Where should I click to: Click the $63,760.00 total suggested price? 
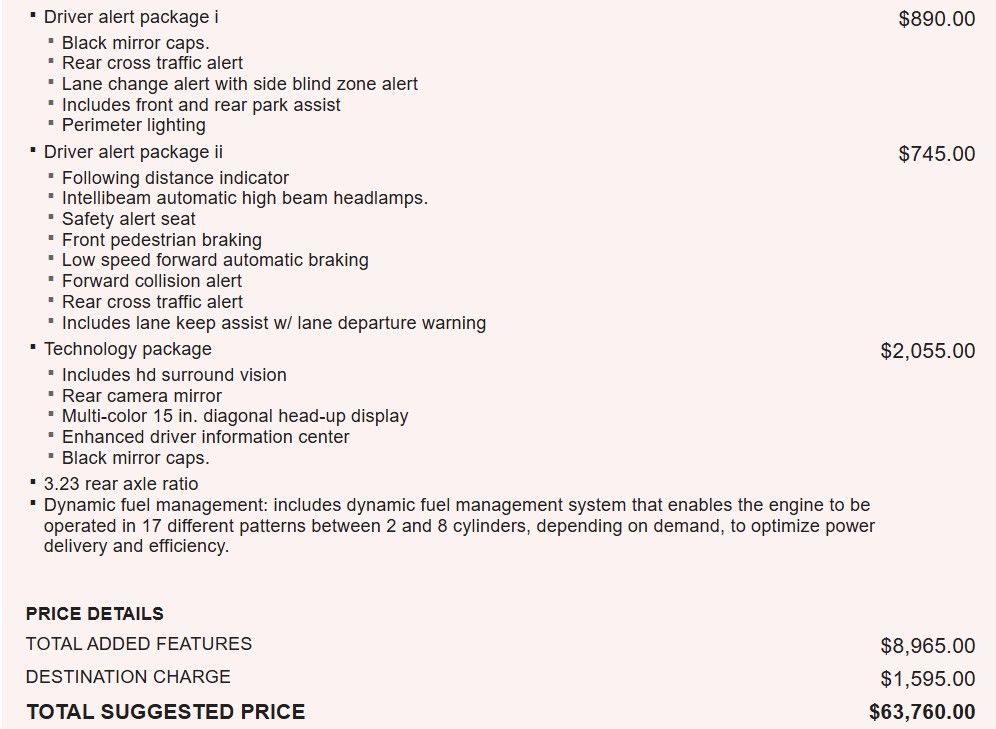coord(922,712)
